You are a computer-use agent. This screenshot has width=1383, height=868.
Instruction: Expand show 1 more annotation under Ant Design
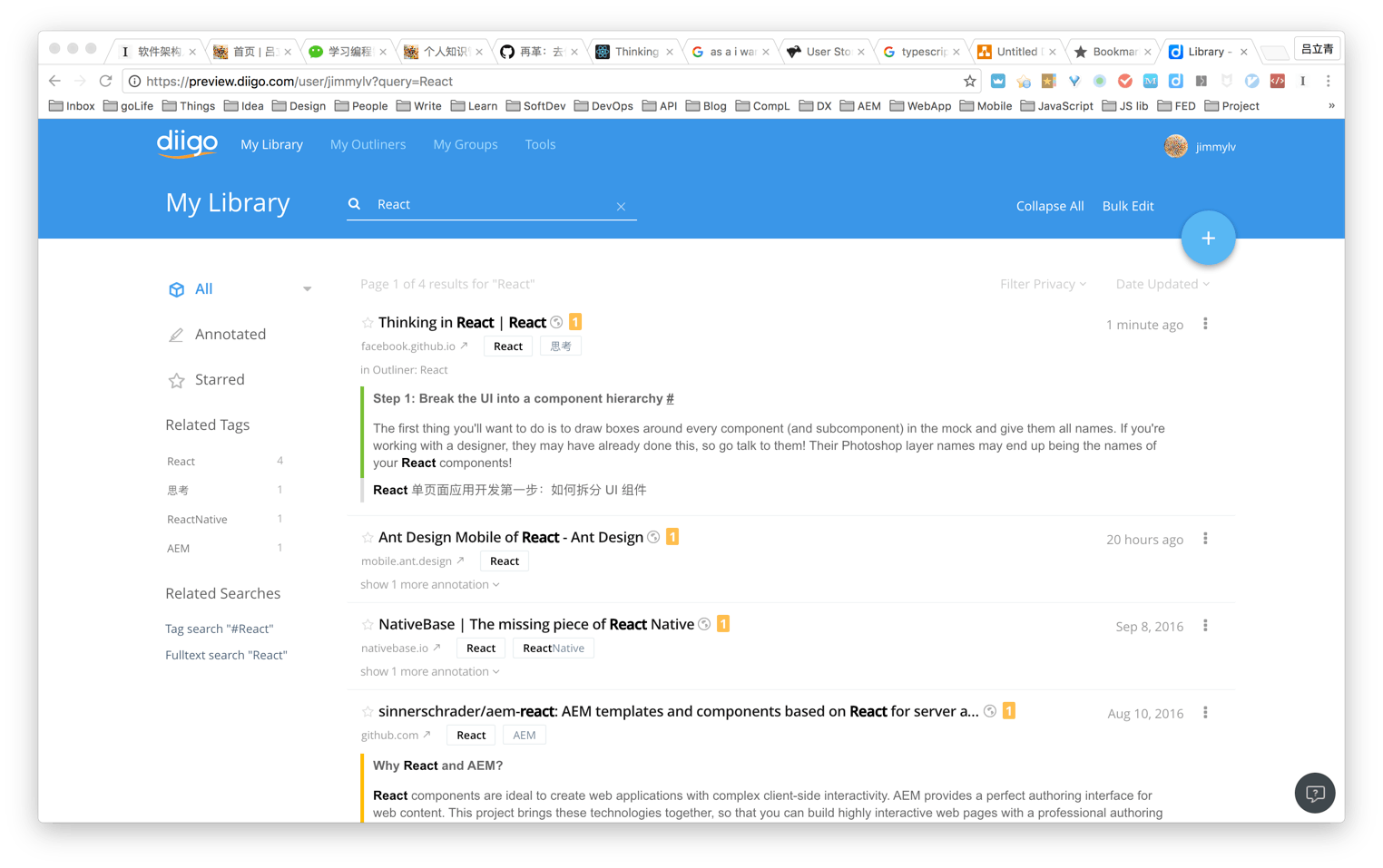430,584
